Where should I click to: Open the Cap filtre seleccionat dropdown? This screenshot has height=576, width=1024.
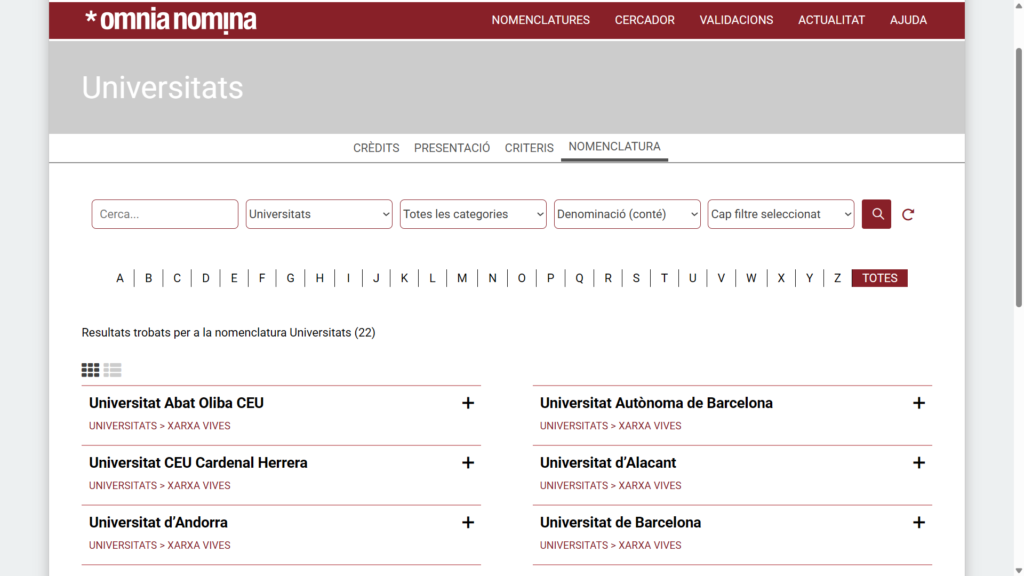(x=780, y=214)
